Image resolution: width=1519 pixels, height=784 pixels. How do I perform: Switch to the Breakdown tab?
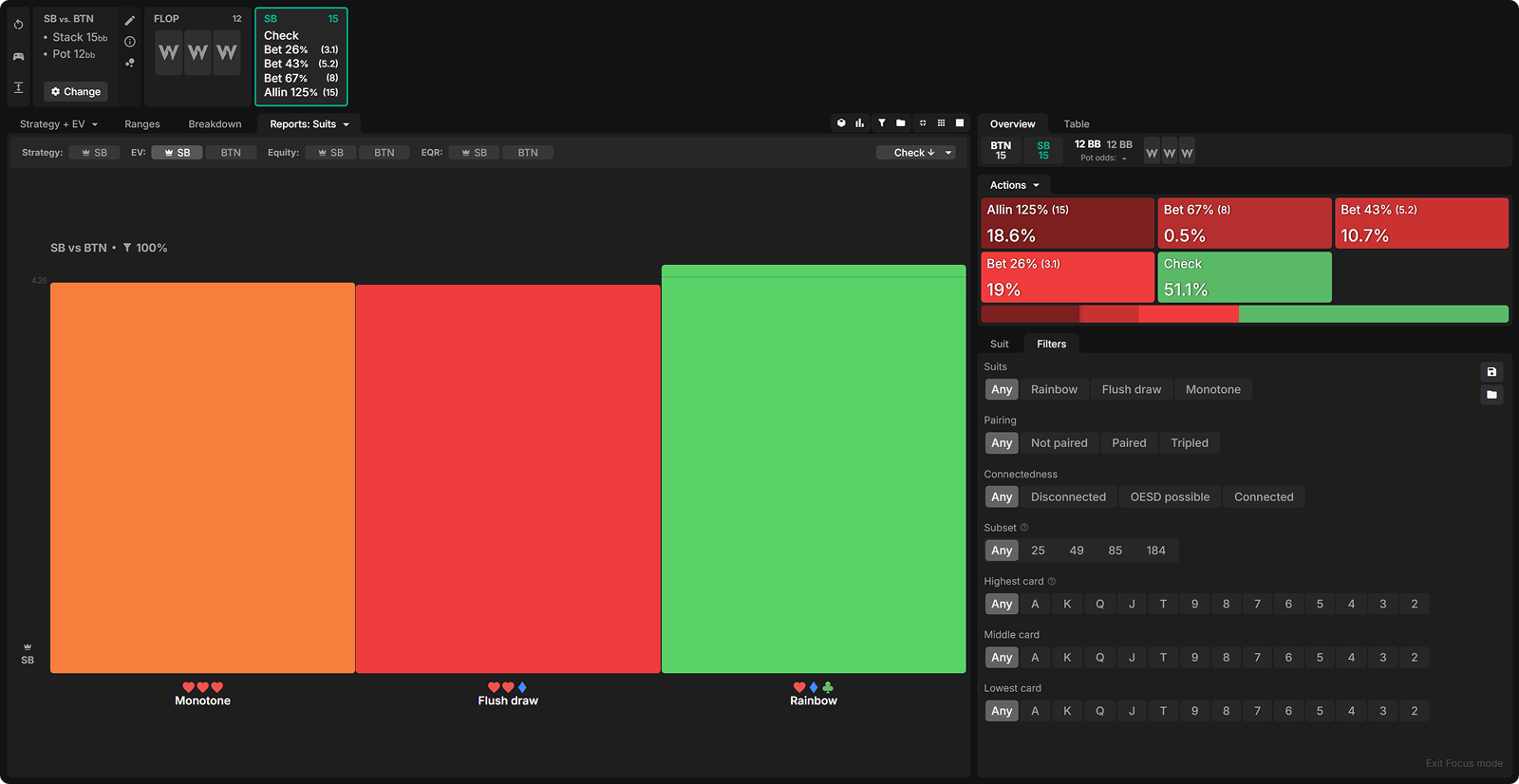click(x=215, y=124)
